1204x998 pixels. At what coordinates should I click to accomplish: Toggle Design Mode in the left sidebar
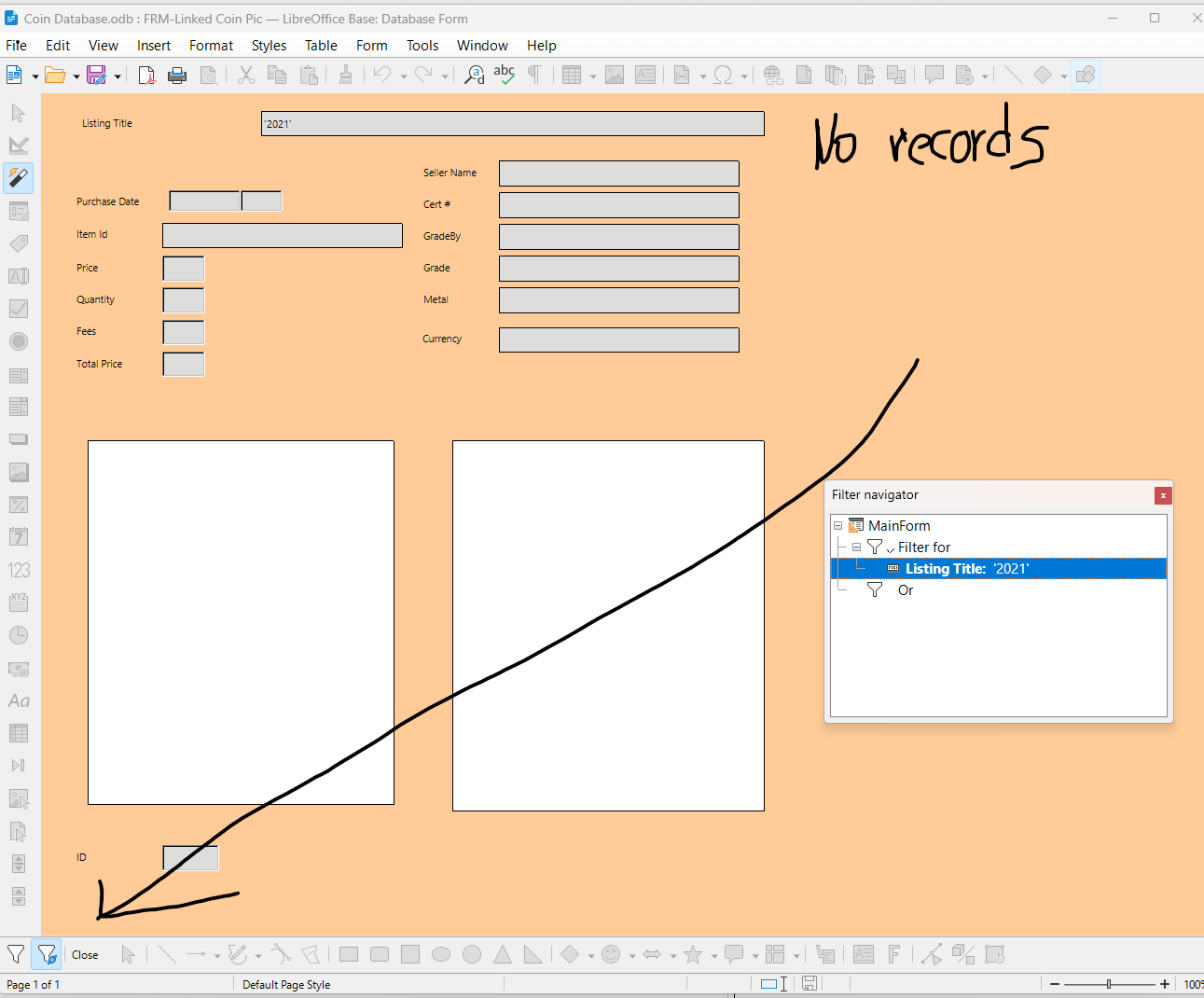pos(19,146)
